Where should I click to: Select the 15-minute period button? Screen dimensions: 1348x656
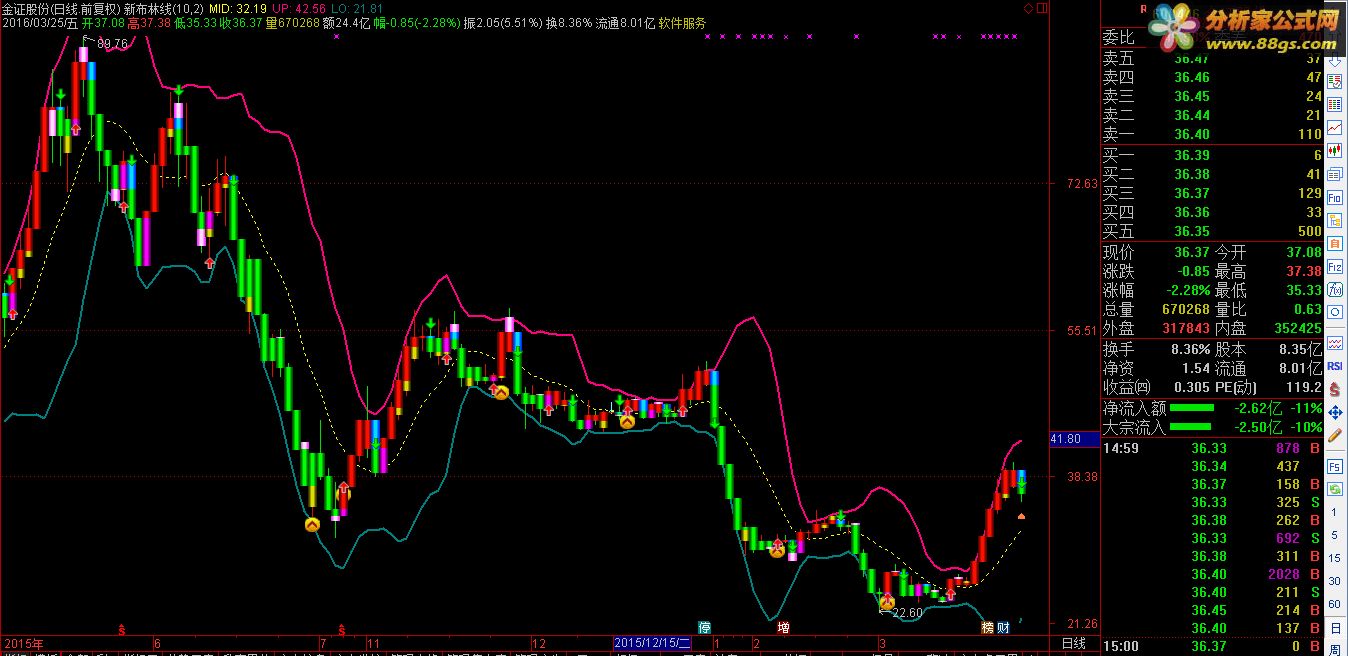[x=1334, y=558]
